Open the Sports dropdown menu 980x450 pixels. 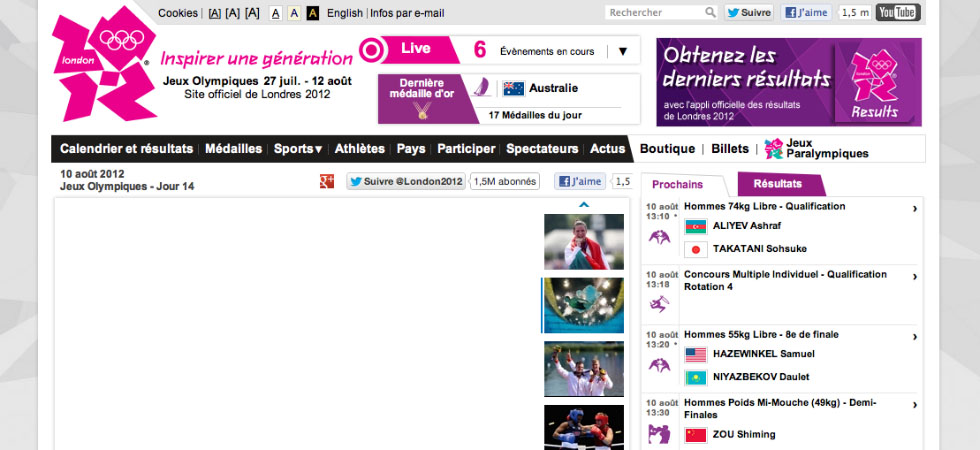pyautogui.click(x=298, y=149)
